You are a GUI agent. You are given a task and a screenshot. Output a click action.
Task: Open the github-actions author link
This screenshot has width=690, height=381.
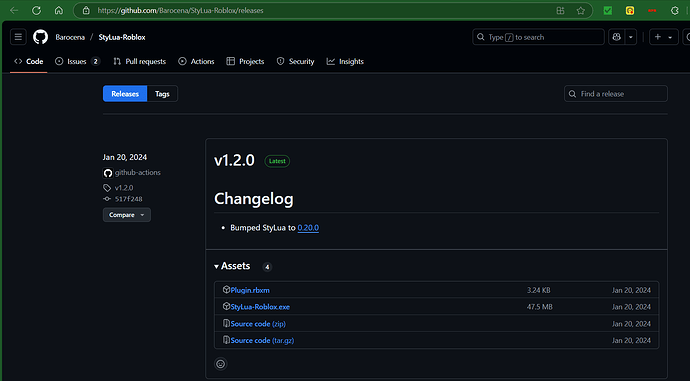[x=137, y=172]
